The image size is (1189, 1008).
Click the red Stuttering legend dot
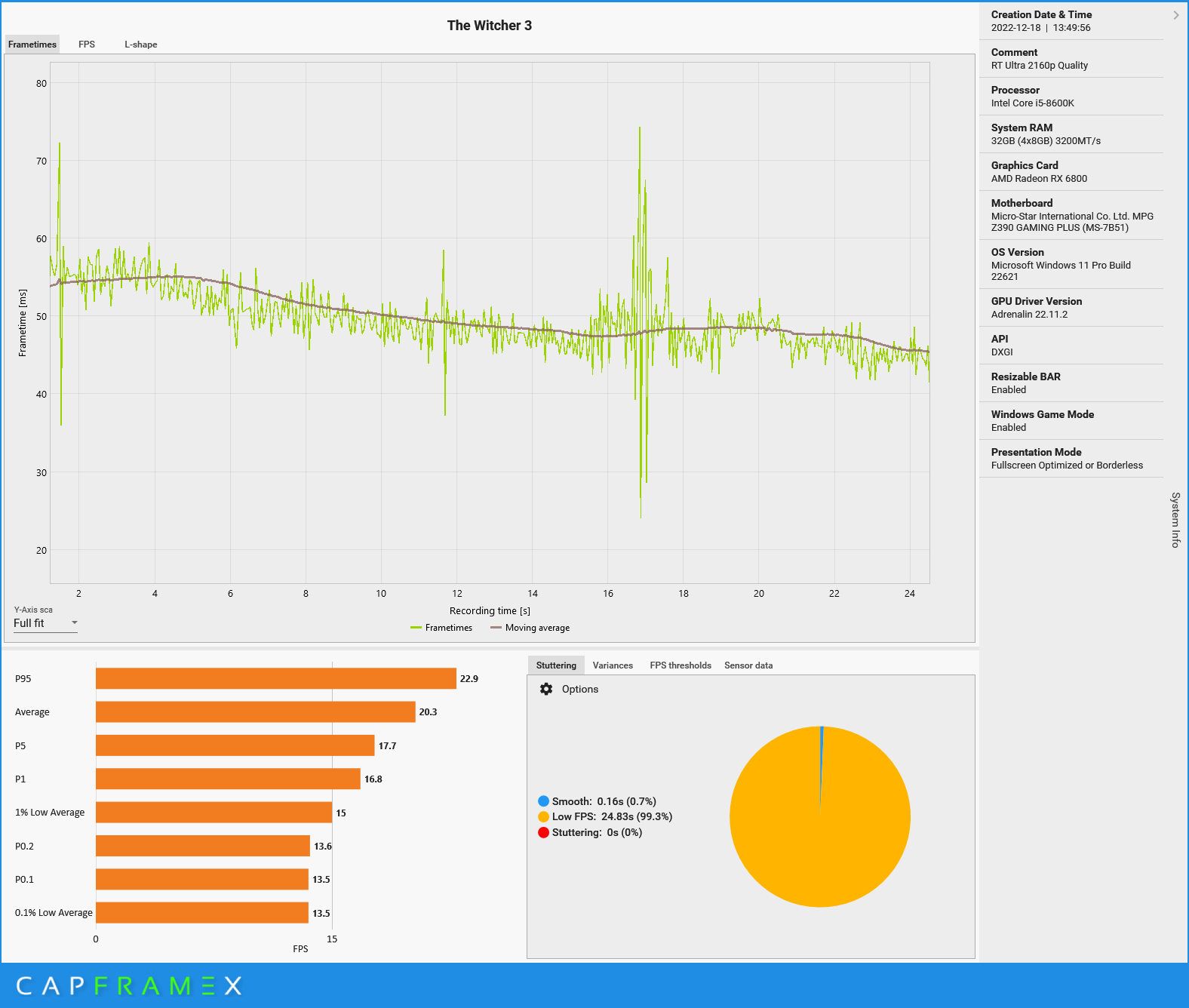click(543, 832)
